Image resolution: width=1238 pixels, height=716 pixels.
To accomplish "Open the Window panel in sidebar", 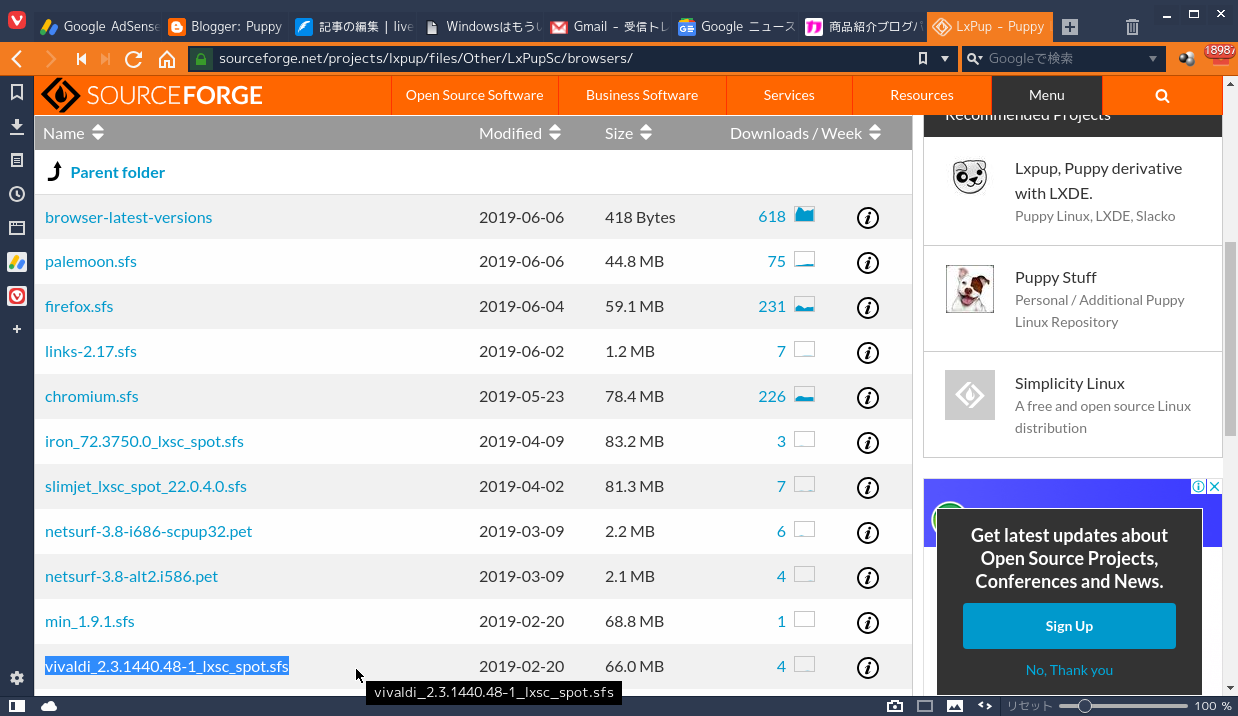I will (x=17, y=228).
